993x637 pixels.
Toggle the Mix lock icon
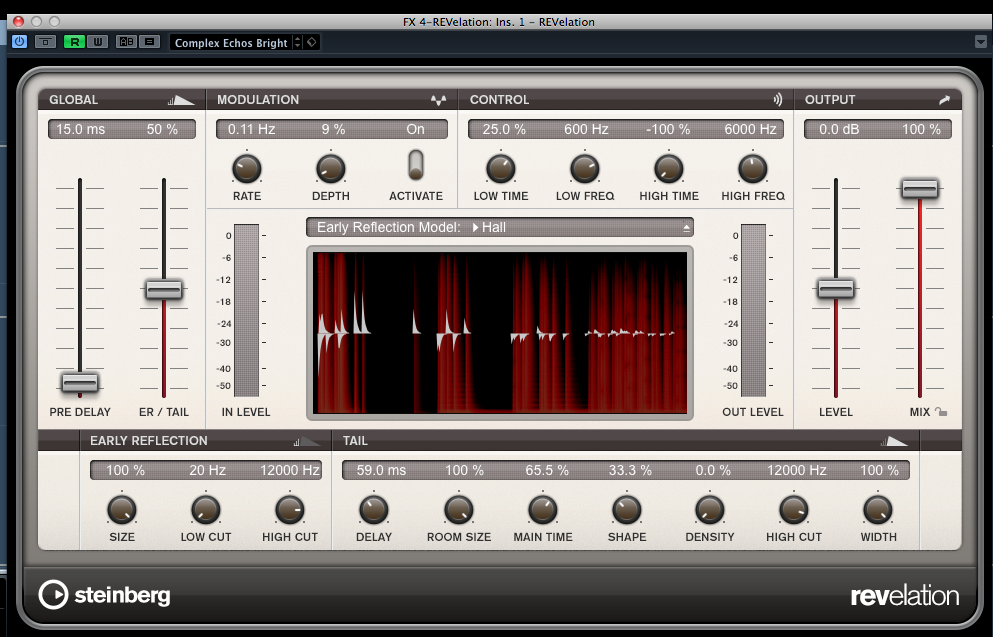(942, 412)
